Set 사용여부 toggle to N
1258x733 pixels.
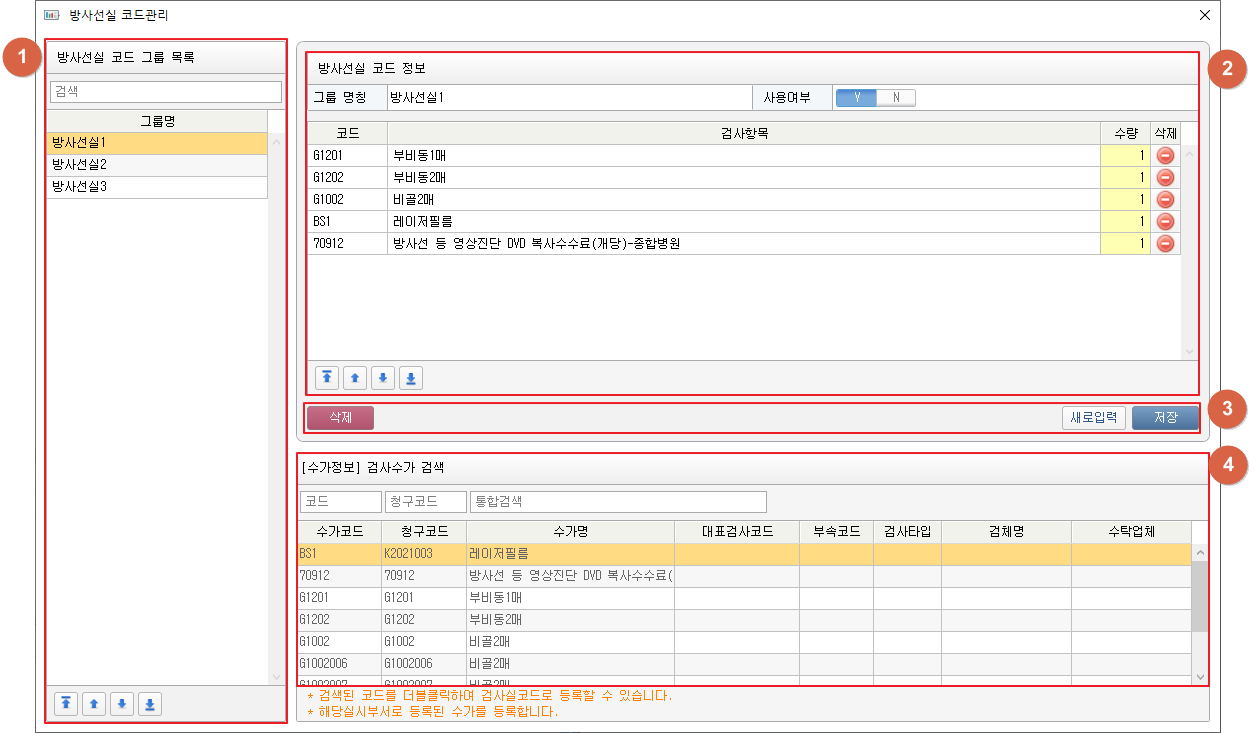click(x=896, y=97)
